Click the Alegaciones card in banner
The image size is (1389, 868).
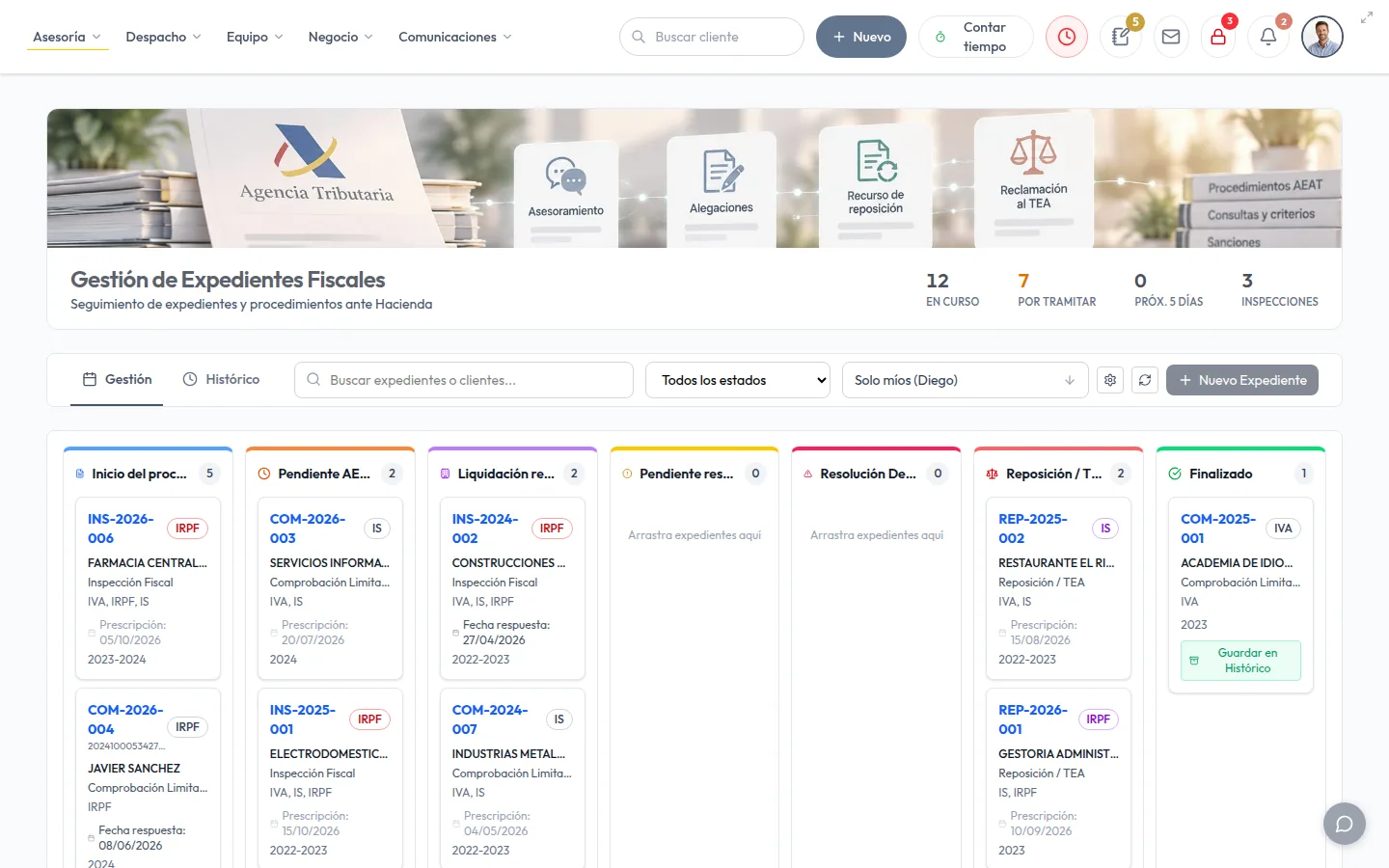[x=722, y=189]
